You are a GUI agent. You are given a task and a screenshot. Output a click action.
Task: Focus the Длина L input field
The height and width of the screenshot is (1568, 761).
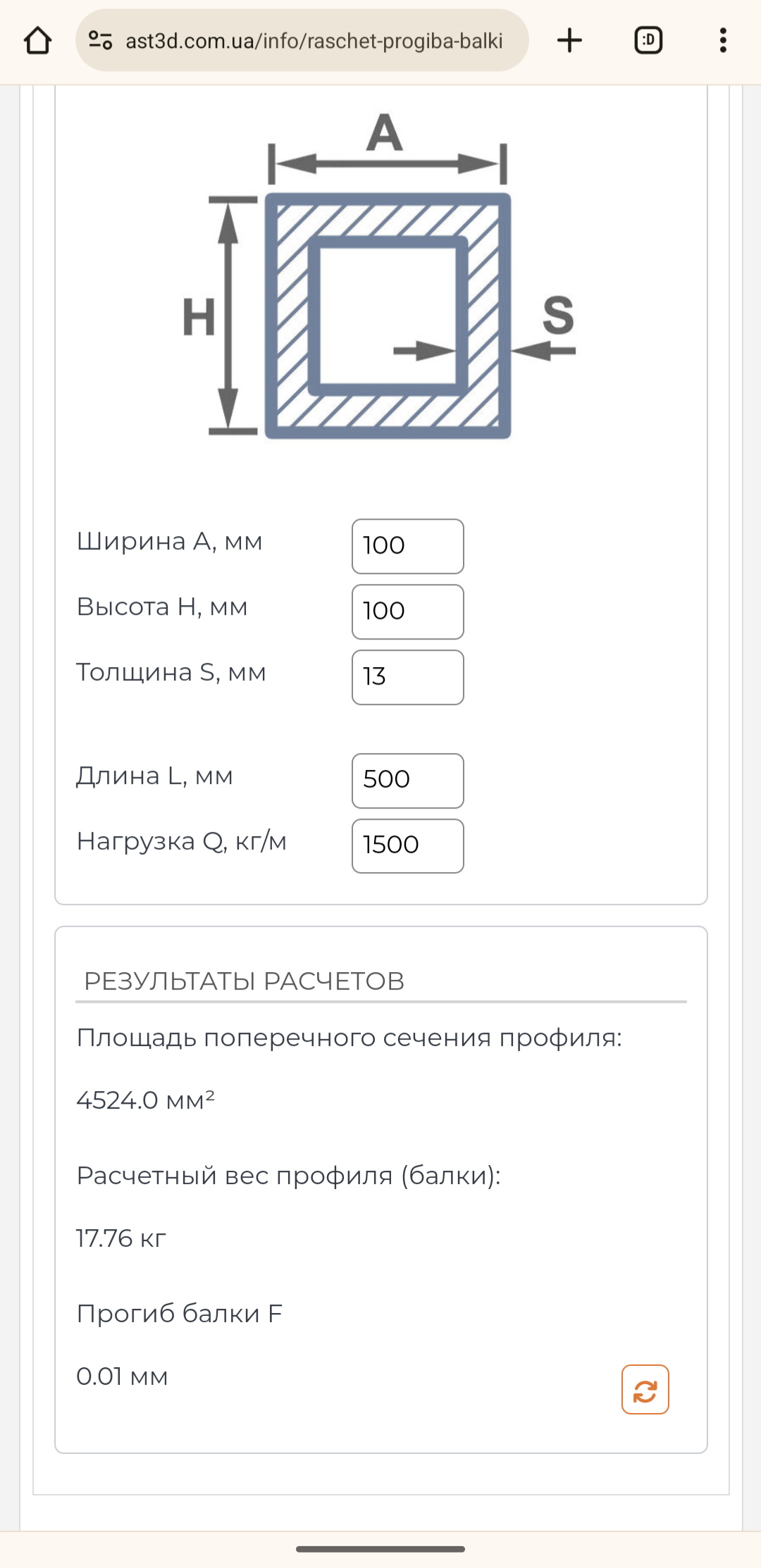tap(407, 780)
